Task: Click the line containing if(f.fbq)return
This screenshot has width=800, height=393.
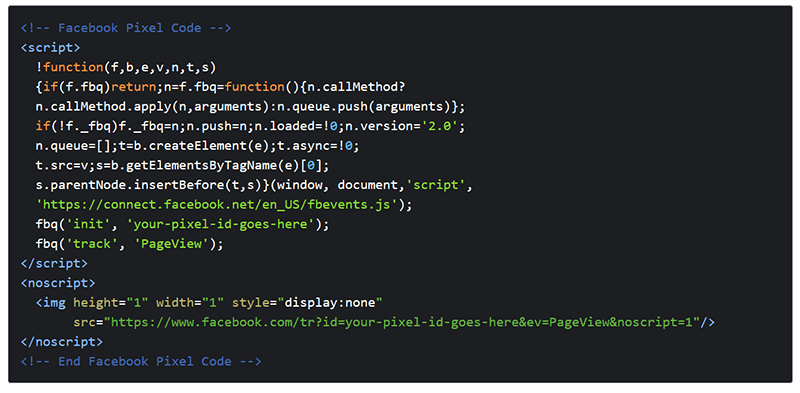Action: (x=220, y=87)
